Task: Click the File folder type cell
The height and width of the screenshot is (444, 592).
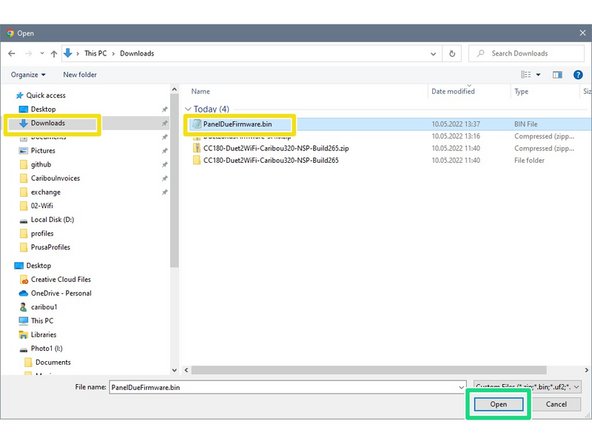Action: click(529, 160)
